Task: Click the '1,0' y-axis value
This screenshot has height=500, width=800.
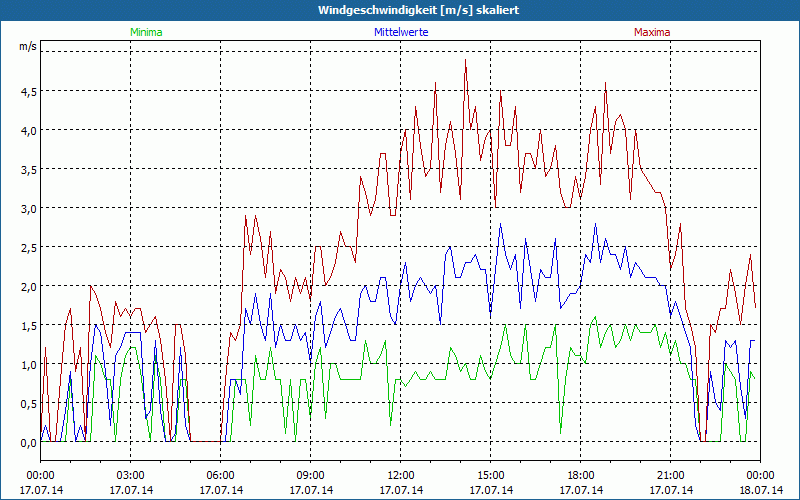Action: pyautogui.click(x=29, y=365)
